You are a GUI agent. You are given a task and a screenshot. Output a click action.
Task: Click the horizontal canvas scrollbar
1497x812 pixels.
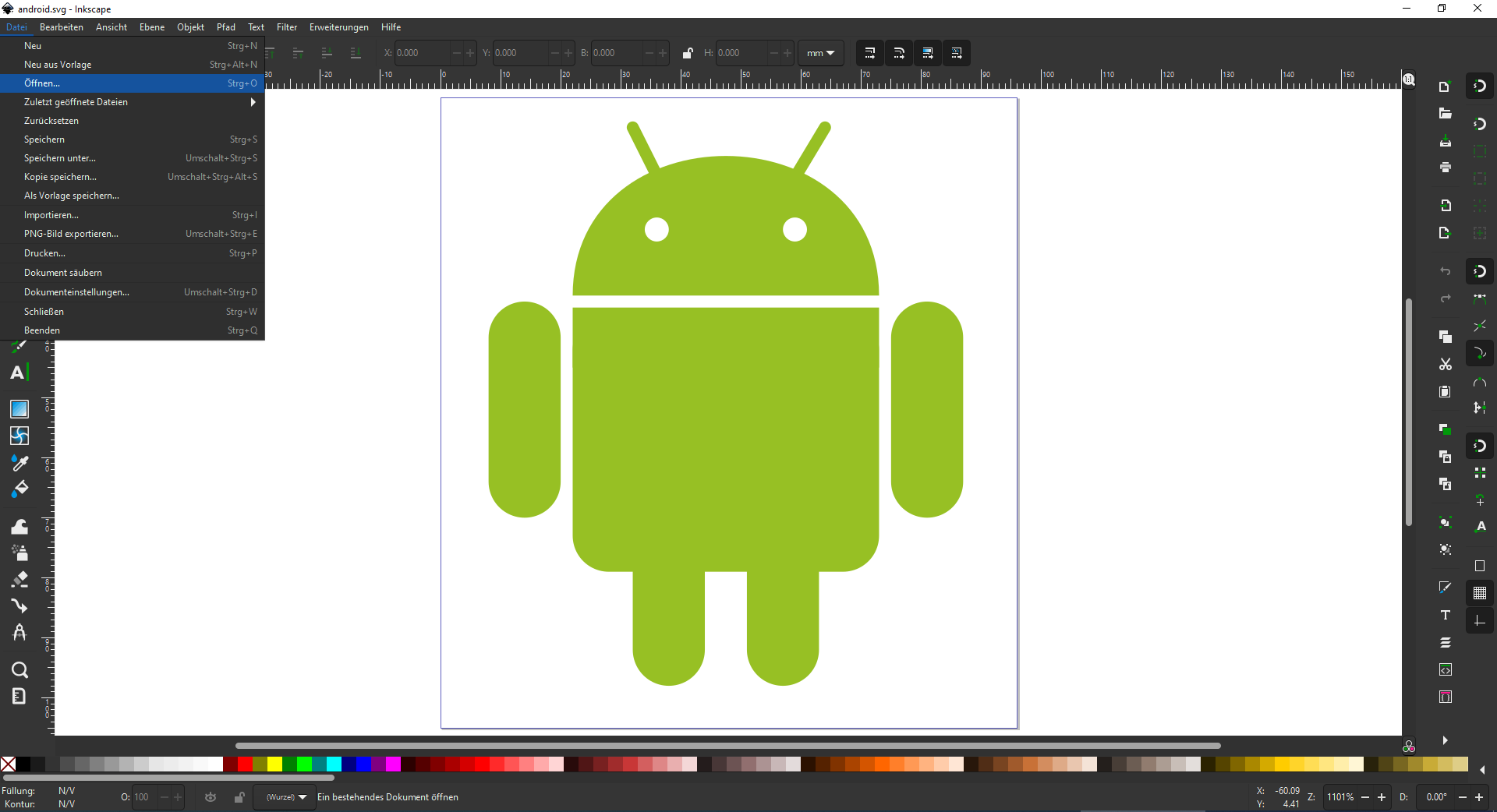725,746
